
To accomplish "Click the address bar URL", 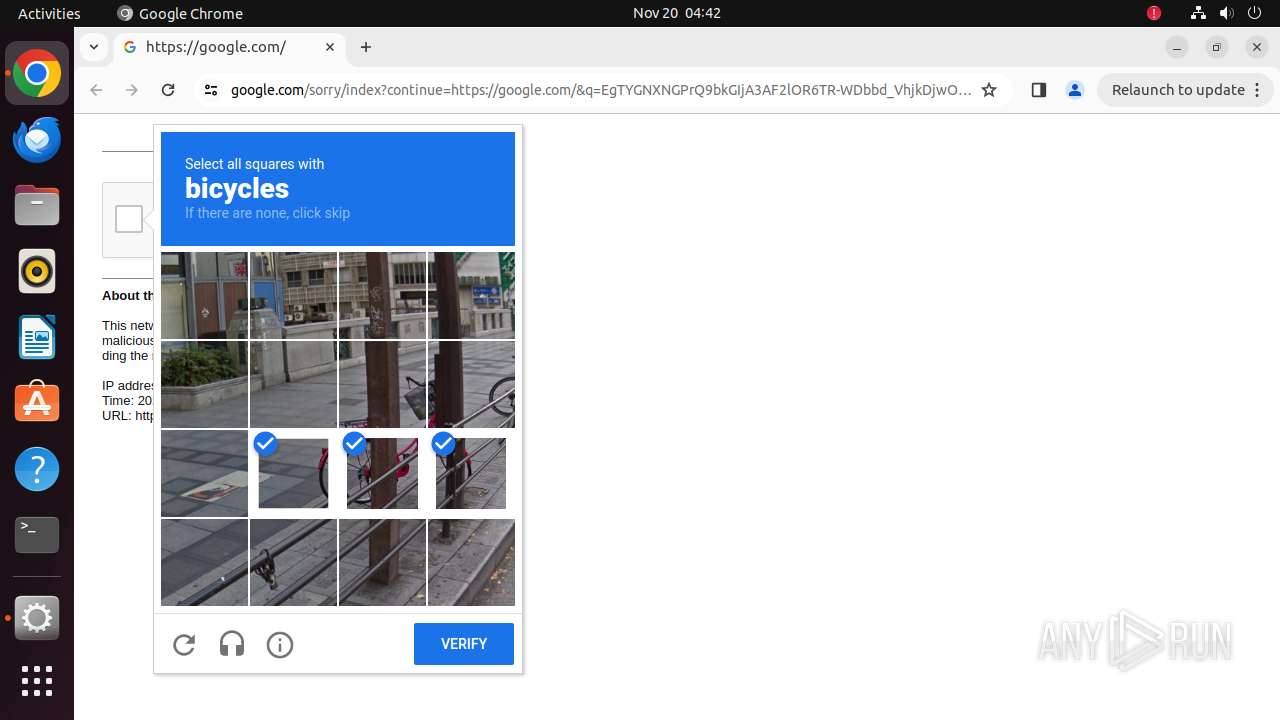I will (x=601, y=90).
